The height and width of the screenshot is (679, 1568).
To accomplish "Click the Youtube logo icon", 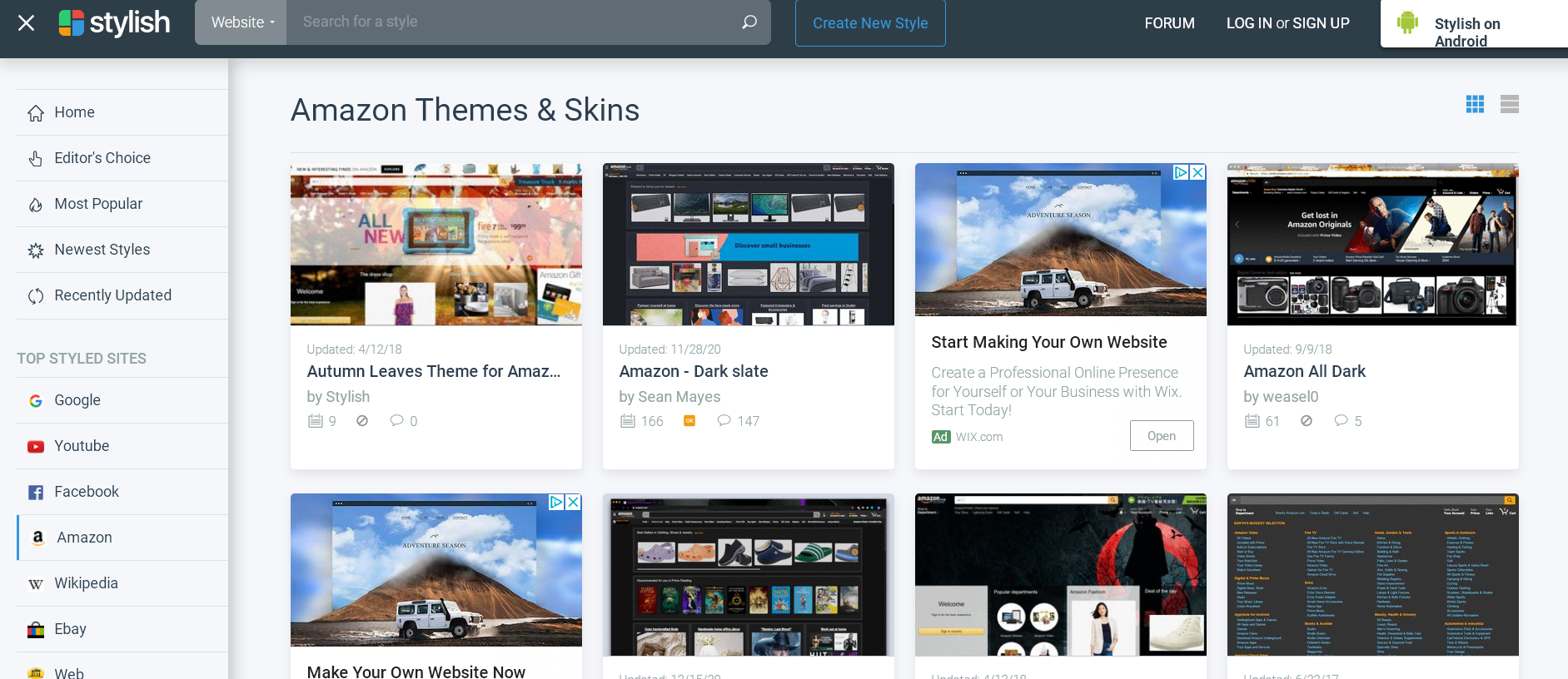I will click(x=36, y=447).
